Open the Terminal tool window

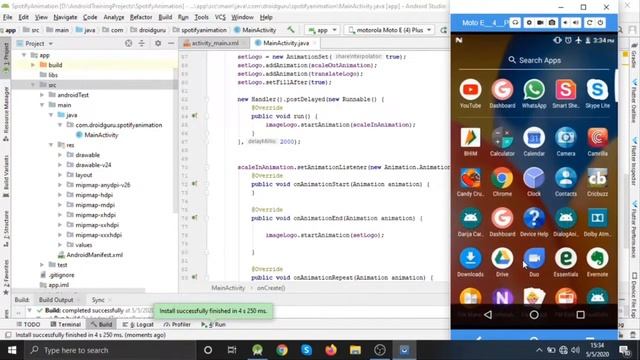[x=66, y=324]
